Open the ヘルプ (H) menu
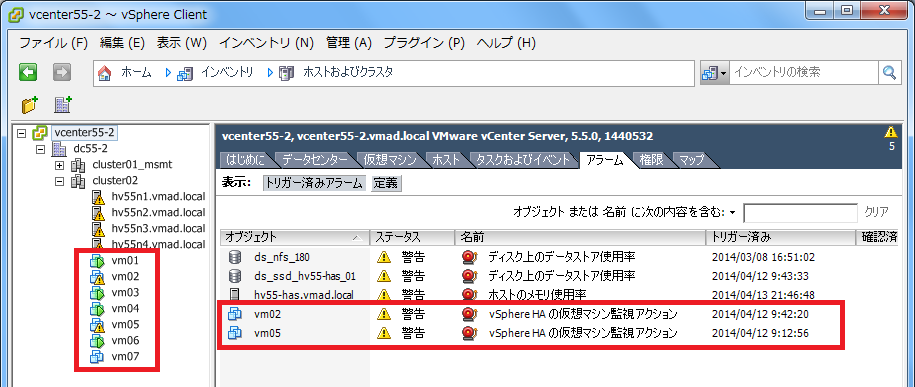Viewport: 915px width, 387px height. pyautogui.click(x=506, y=43)
